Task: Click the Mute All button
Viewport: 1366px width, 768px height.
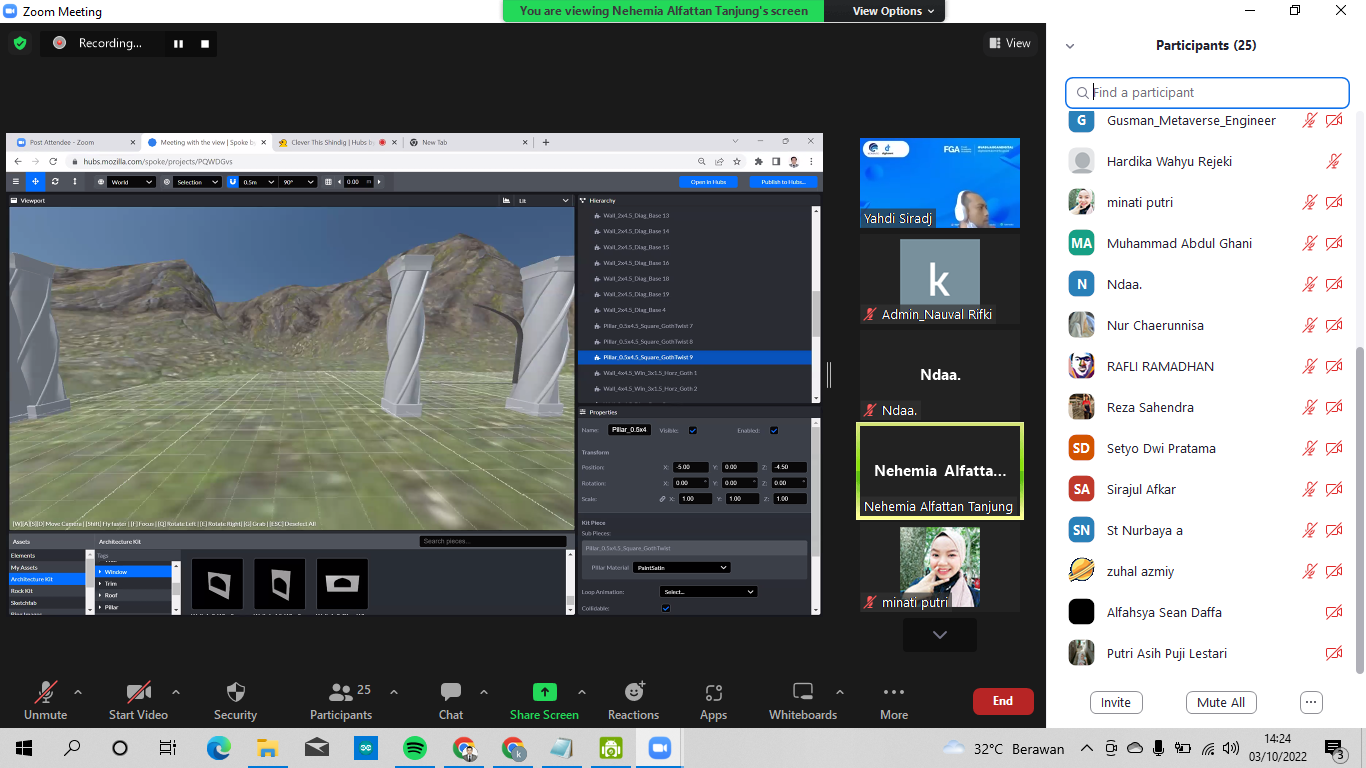Action: tap(1220, 702)
